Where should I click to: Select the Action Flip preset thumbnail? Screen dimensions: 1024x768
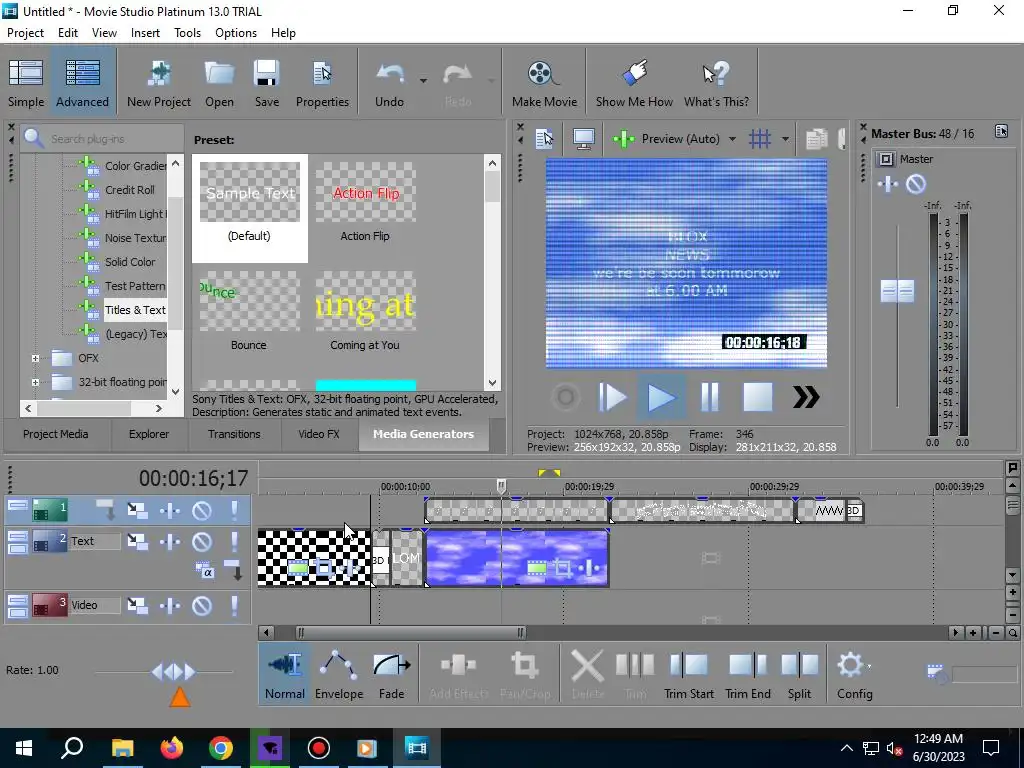365,193
